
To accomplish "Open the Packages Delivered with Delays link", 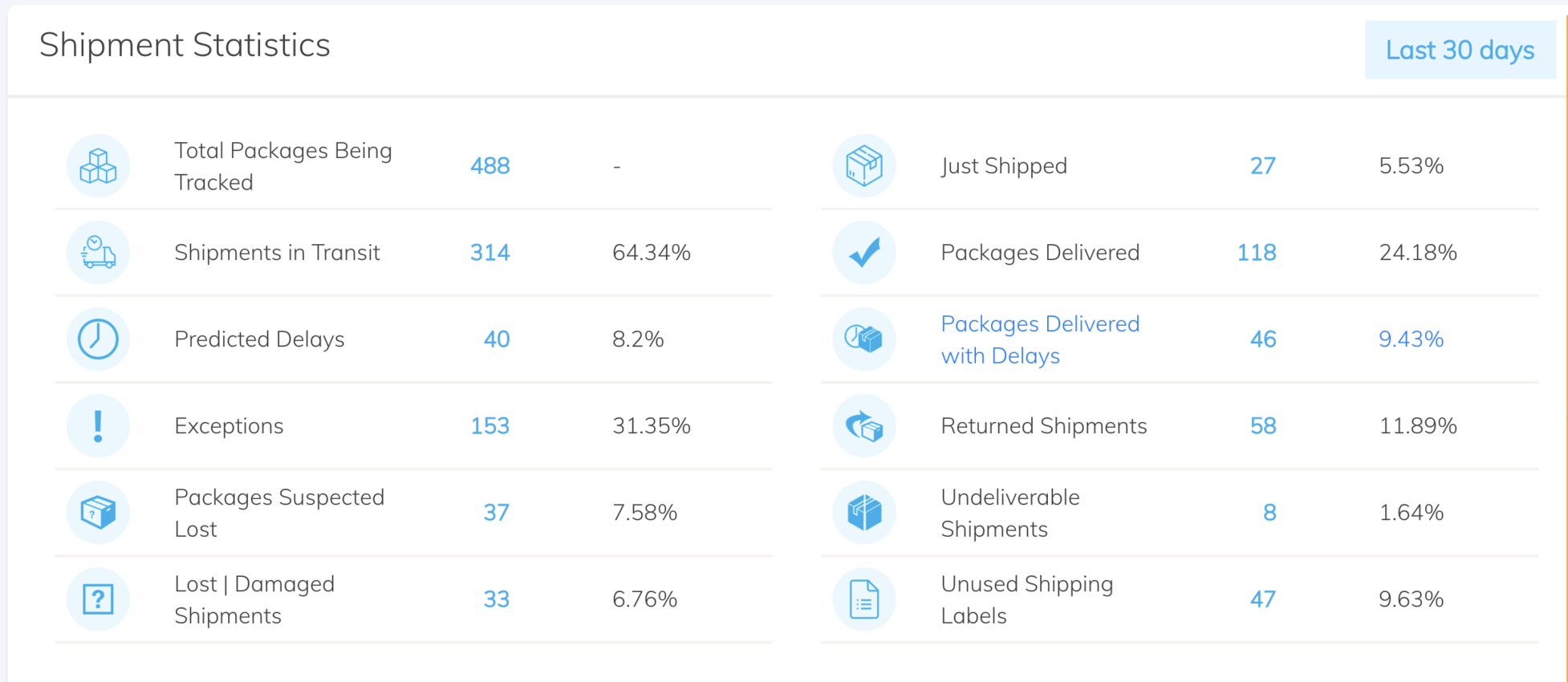I will 1040,339.
